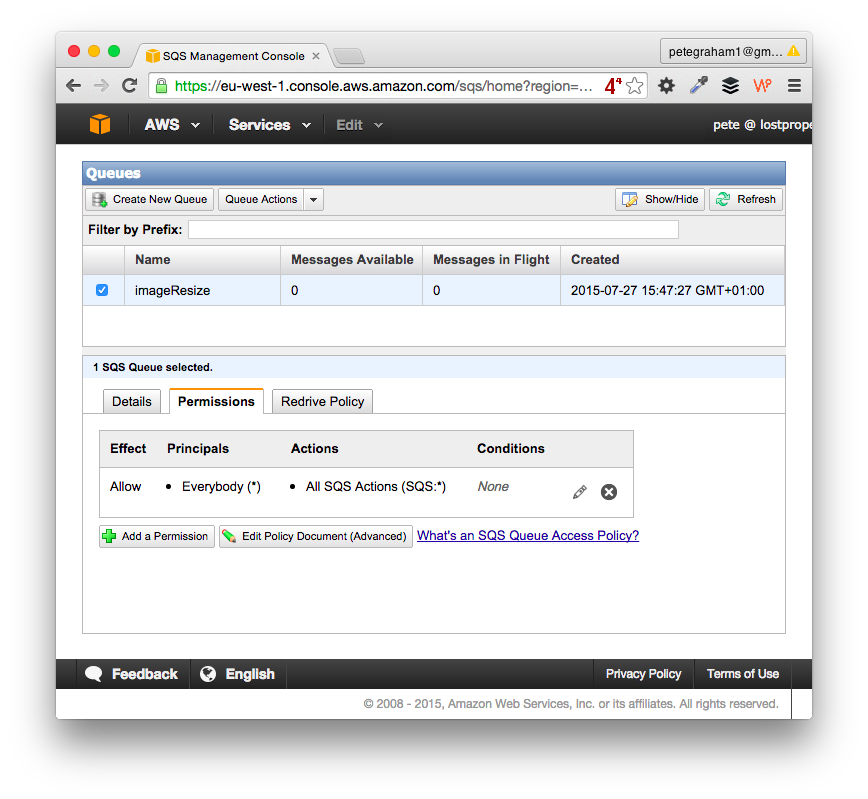Bookmark this page with the star icon
The width and height of the screenshot is (868, 799).
coord(634,86)
